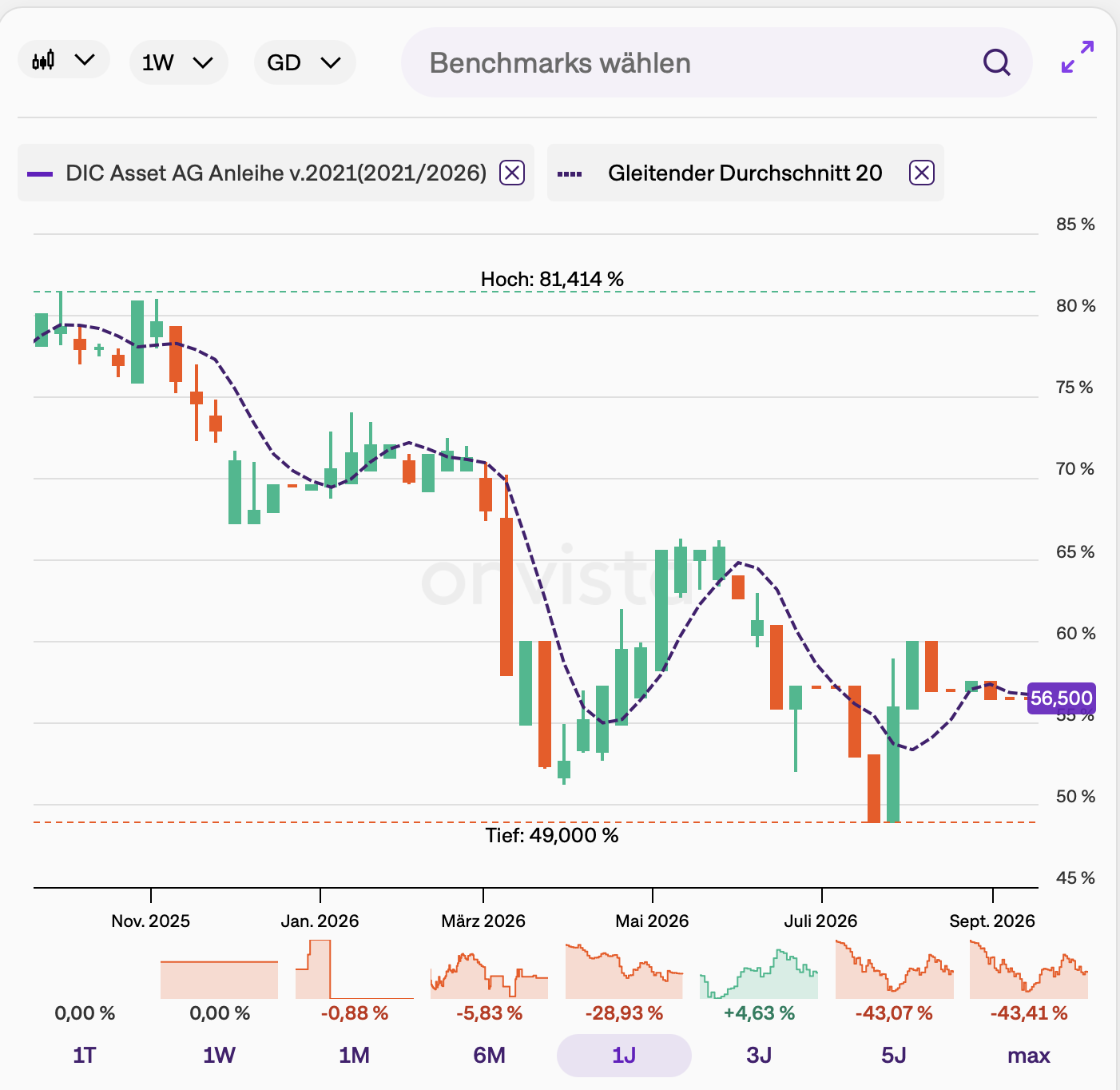The height and width of the screenshot is (1090, 1120).
Task: Choose the max time range
Action: (1029, 1056)
